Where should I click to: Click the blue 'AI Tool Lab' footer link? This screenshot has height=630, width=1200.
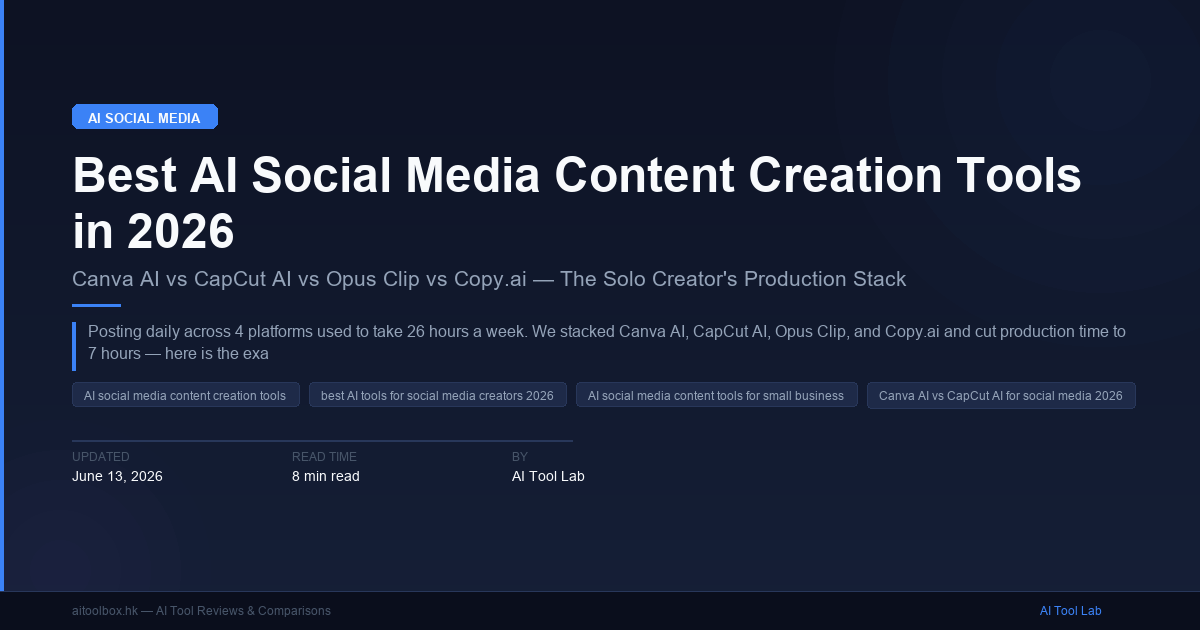(x=1070, y=610)
